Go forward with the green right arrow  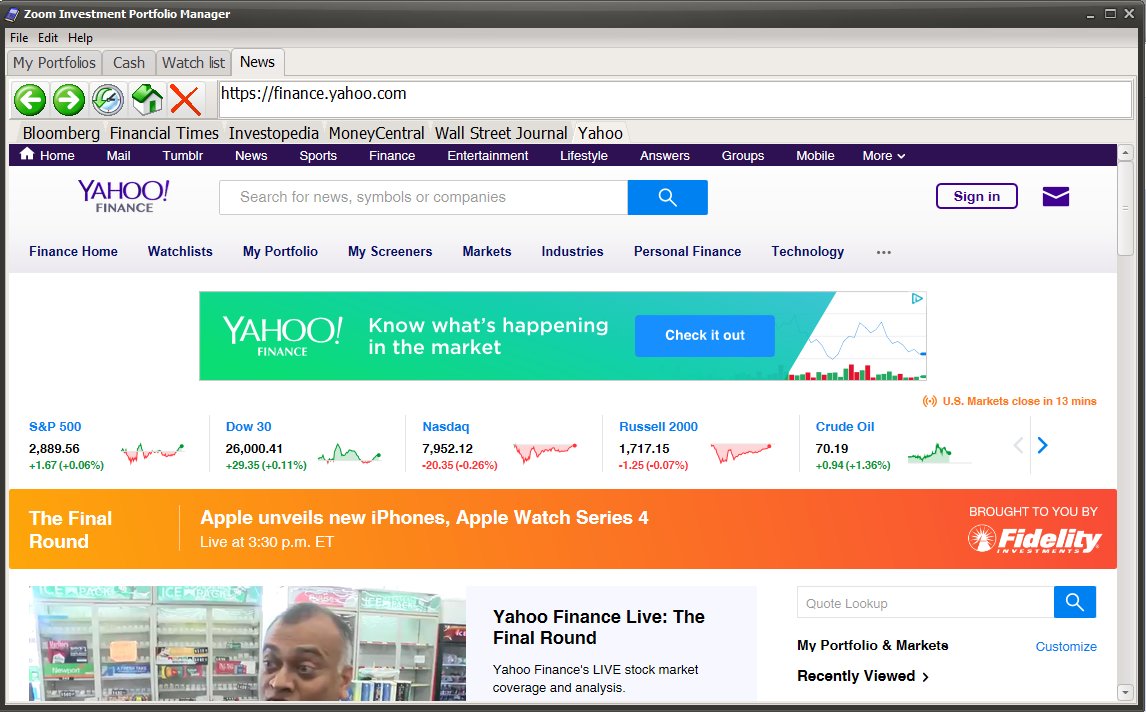tap(69, 99)
